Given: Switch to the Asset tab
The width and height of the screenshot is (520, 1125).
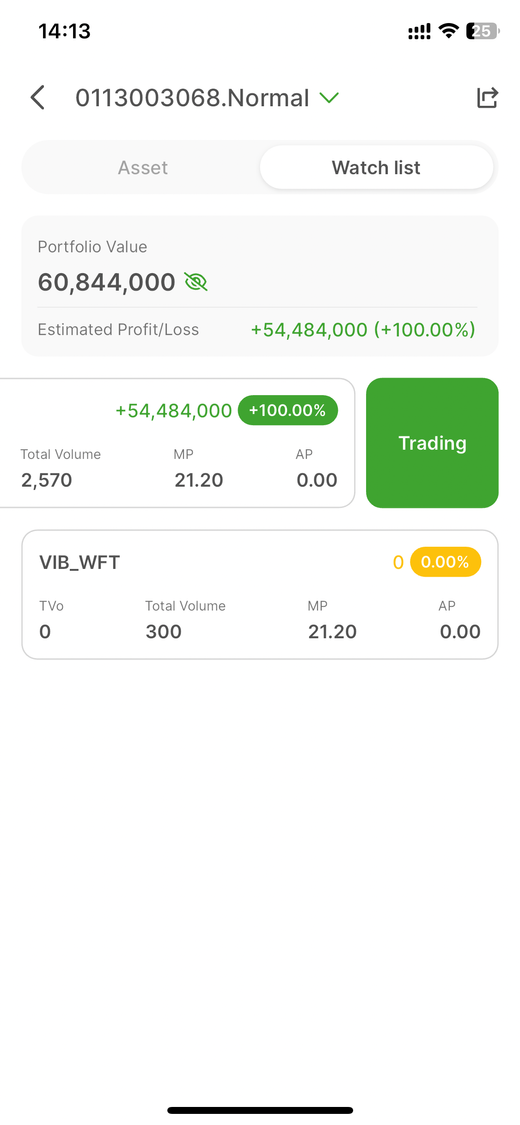Looking at the screenshot, I should pos(143,168).
